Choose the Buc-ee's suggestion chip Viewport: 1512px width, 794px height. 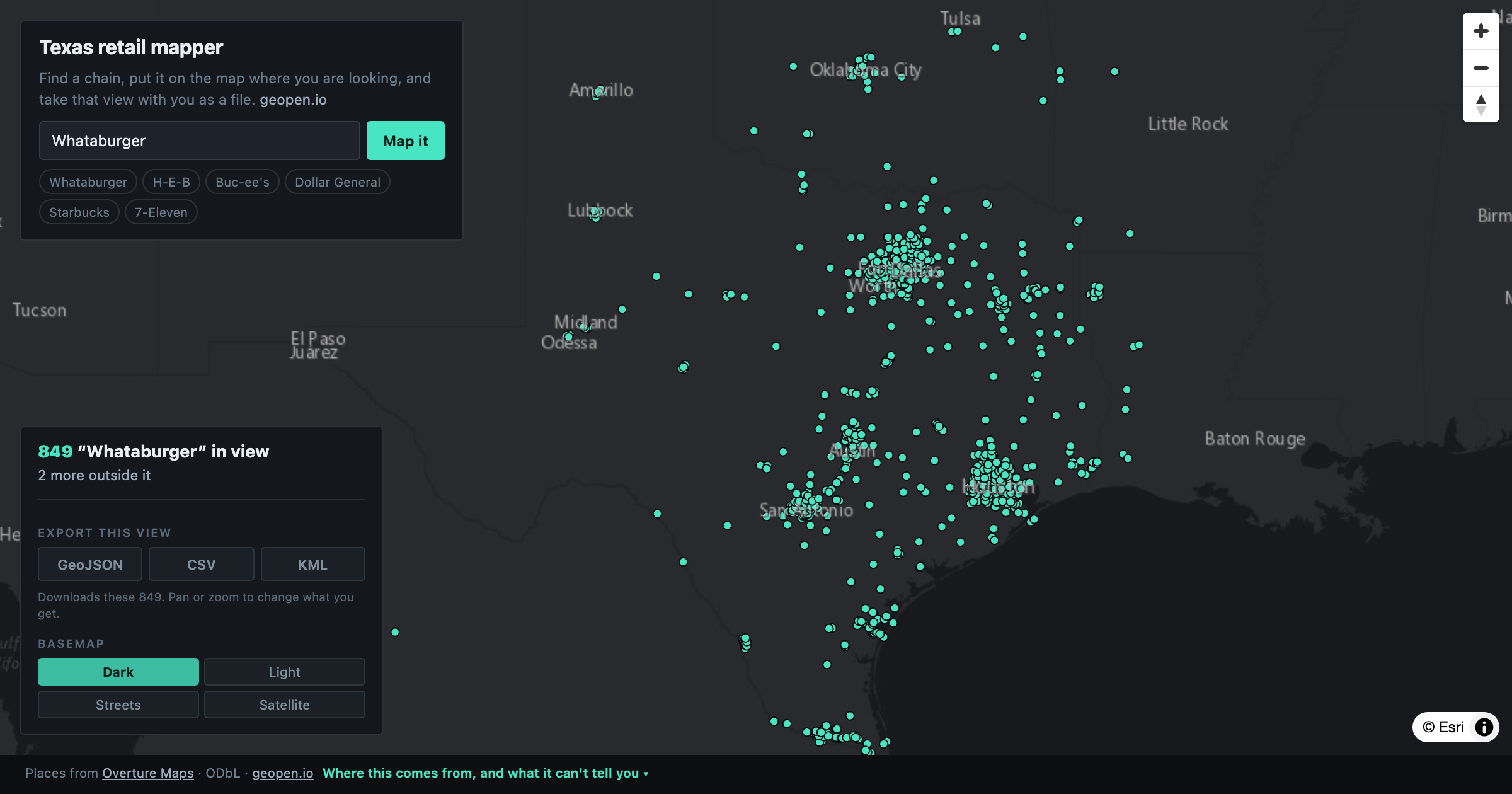click(243, 182)
